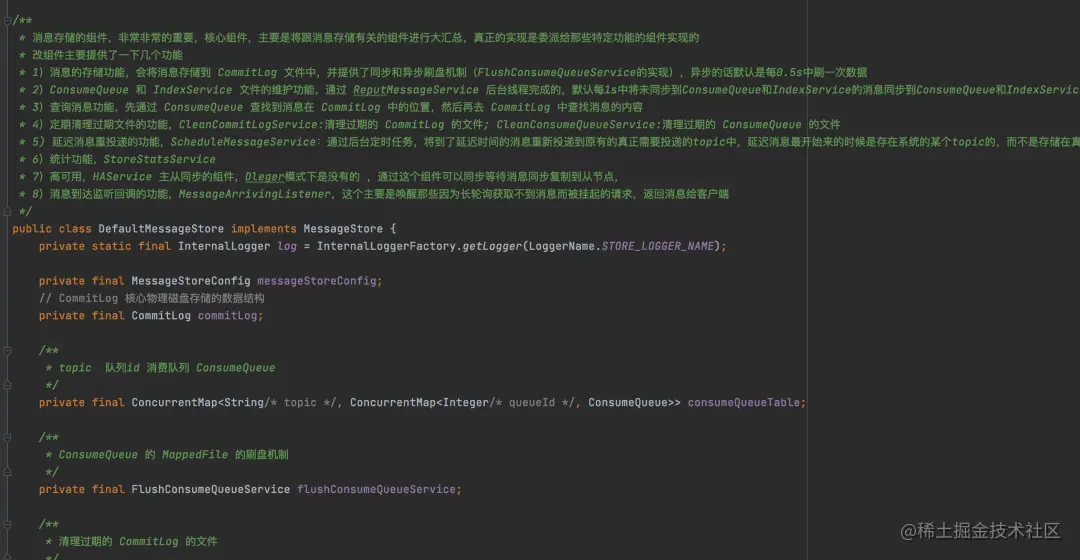The height and width of the screenshot is (560, 1080).
Task: Click the inline '/* queueId */' comment
Action: tap(532, 402)
